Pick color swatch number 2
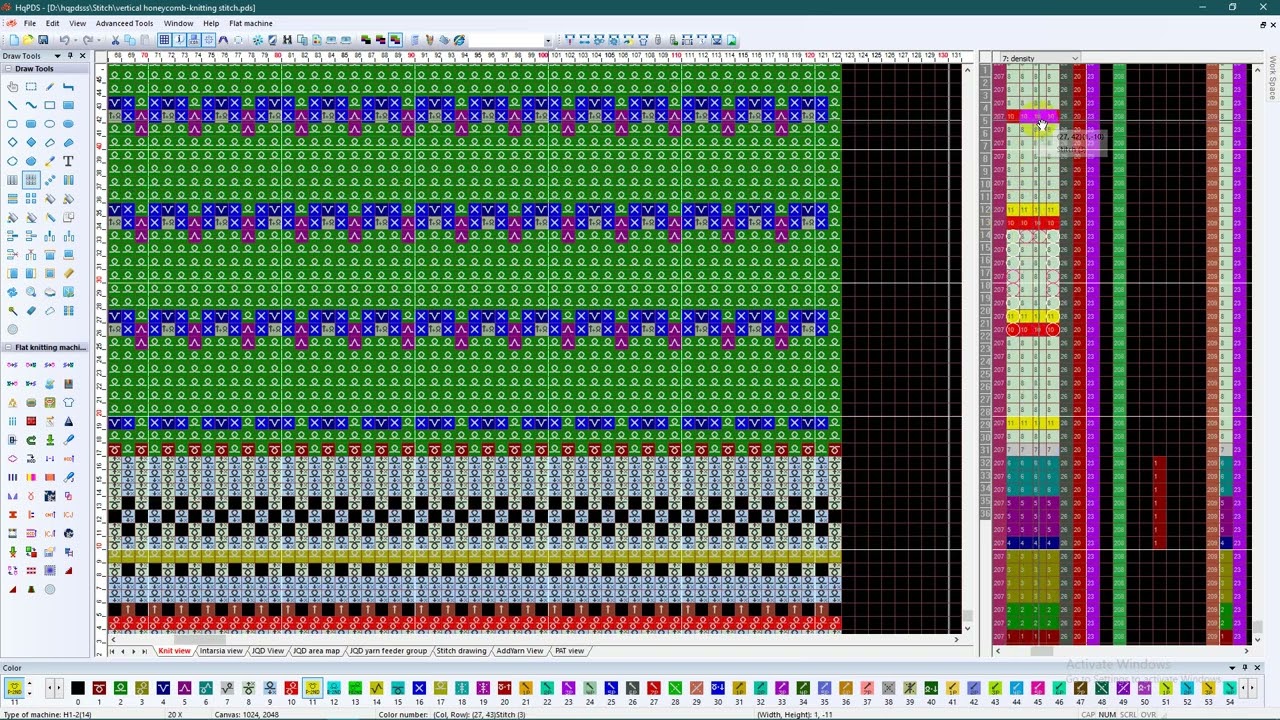Screen dimensions: 1280x720 [120, 688]
